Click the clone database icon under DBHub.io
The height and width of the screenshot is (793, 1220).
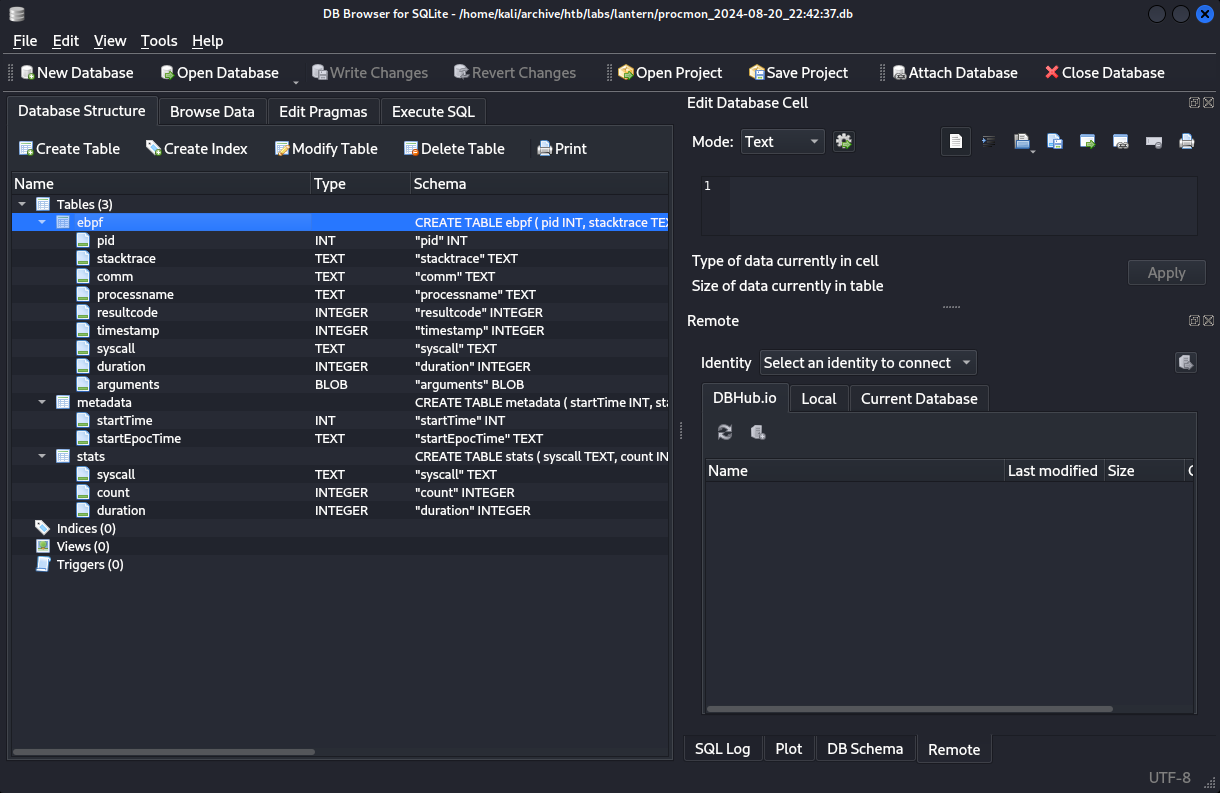[x=758, y=432]
